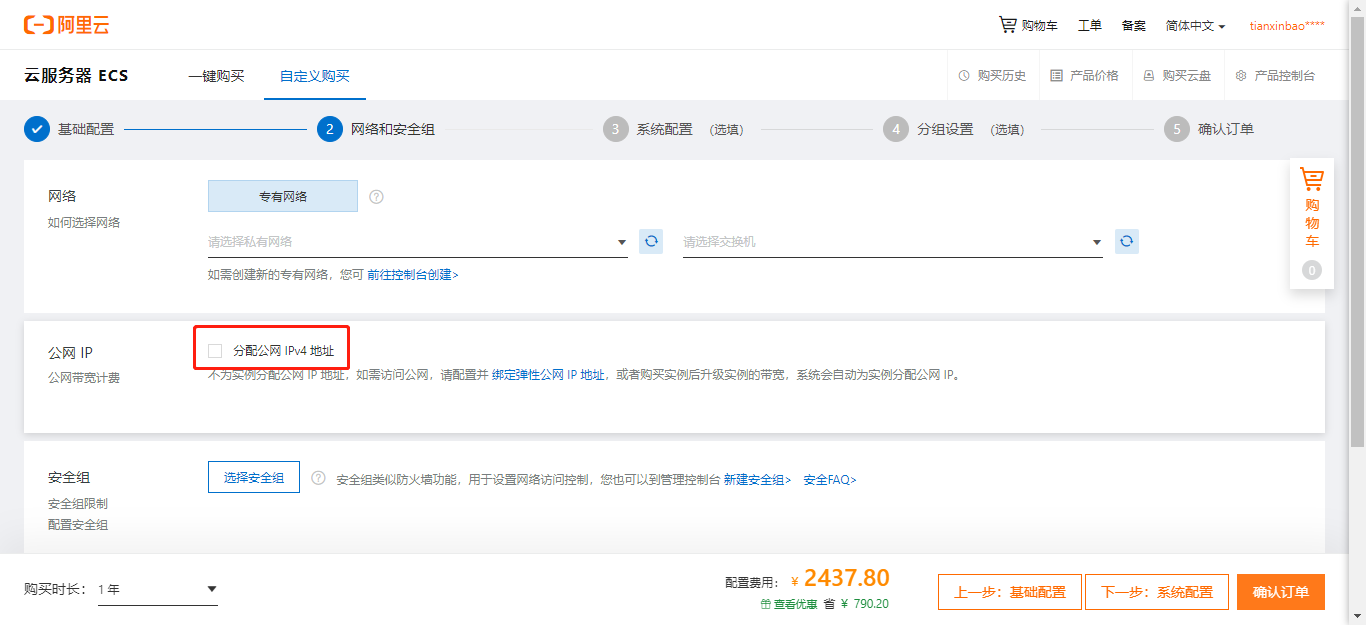Select the 专有网络 network type button
The width and height of the screenshot is (1366, 625).
coord(283,196)
